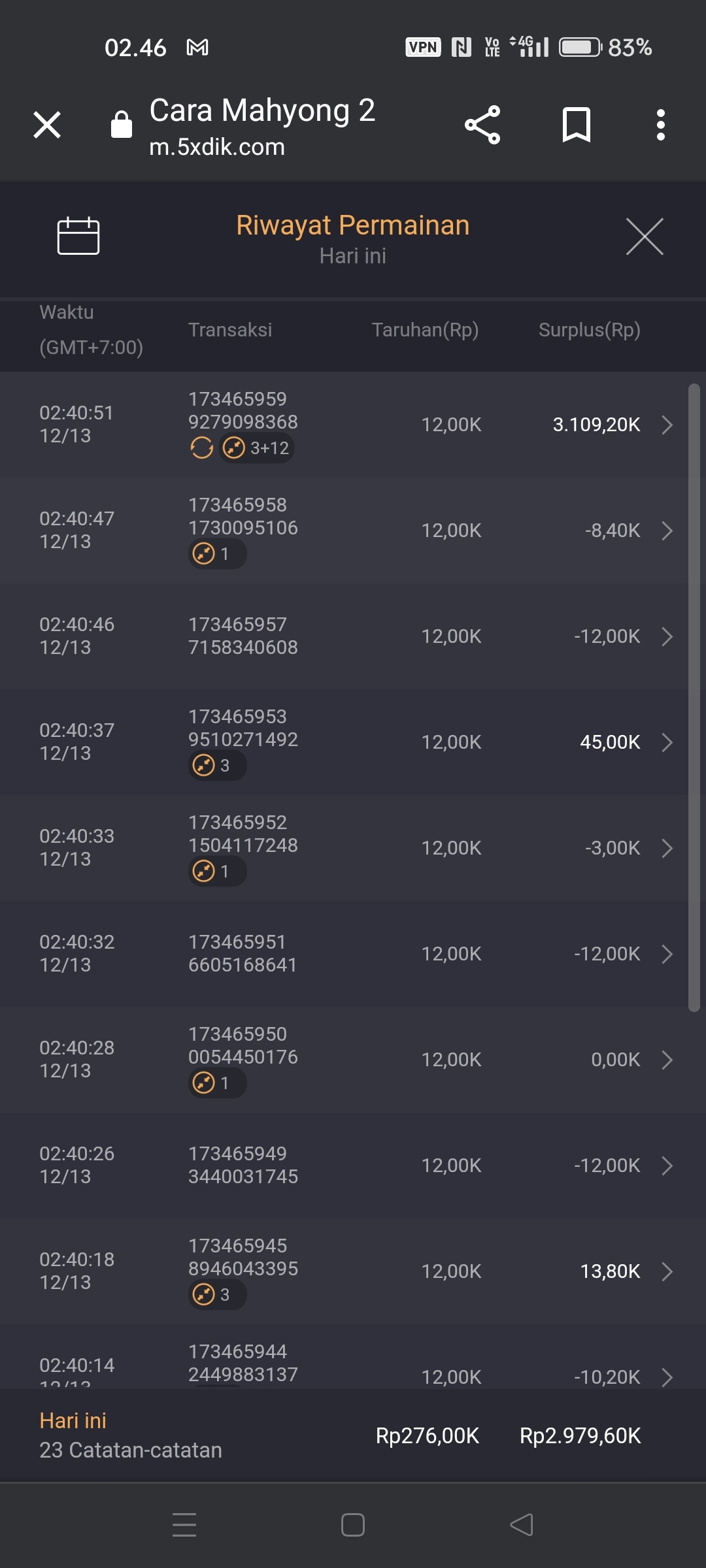
Task: Open the Android recent apps menu button
Action: pos(184,1525)
